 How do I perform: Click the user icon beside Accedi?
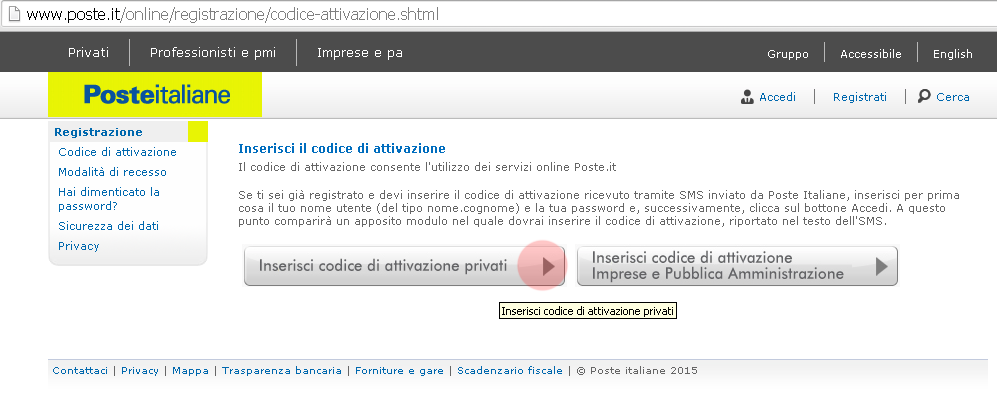tap(747, 97)
